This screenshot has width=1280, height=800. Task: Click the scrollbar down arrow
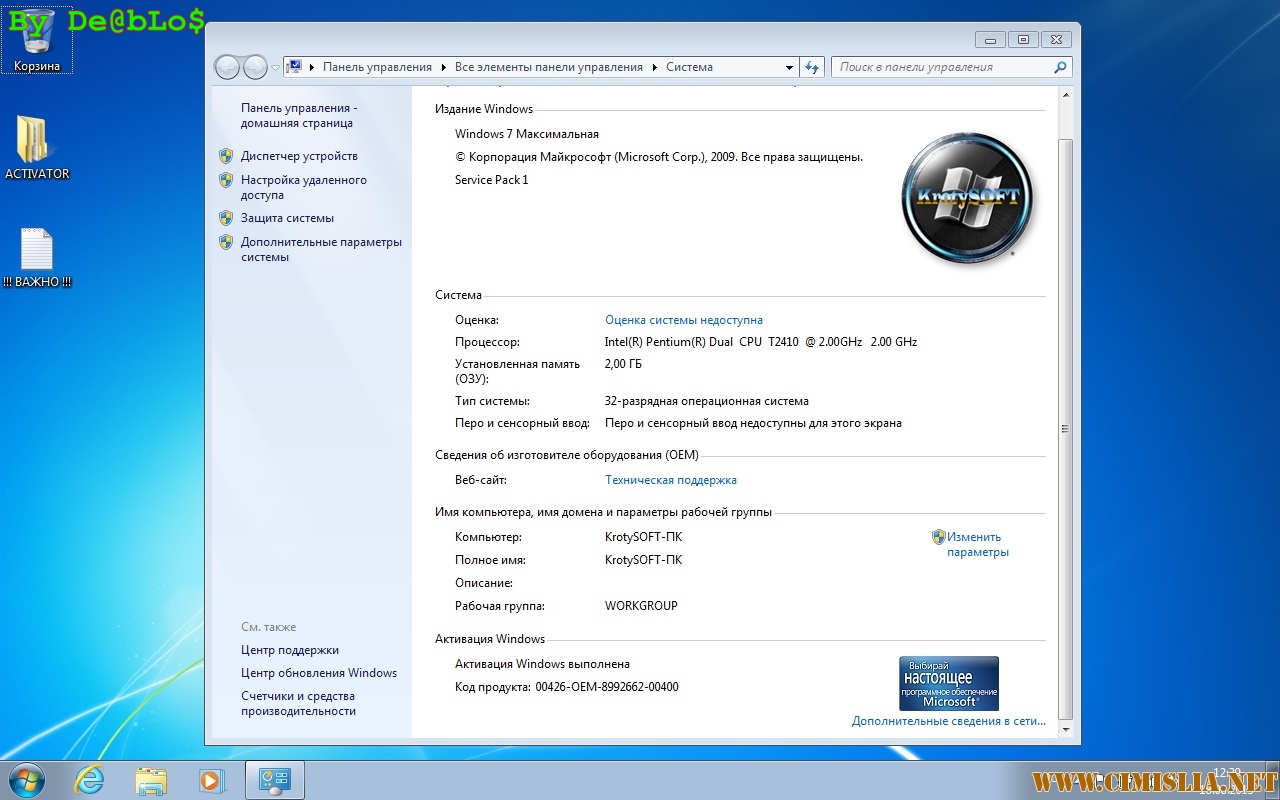click(1065, 730)
